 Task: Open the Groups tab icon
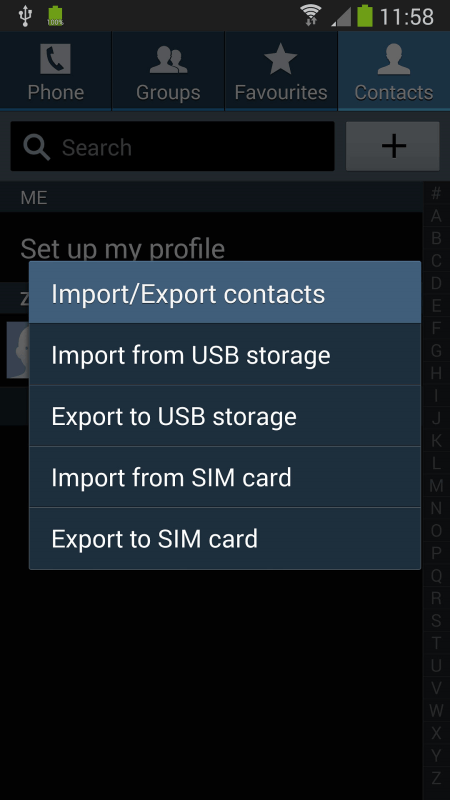coord(168,60)
